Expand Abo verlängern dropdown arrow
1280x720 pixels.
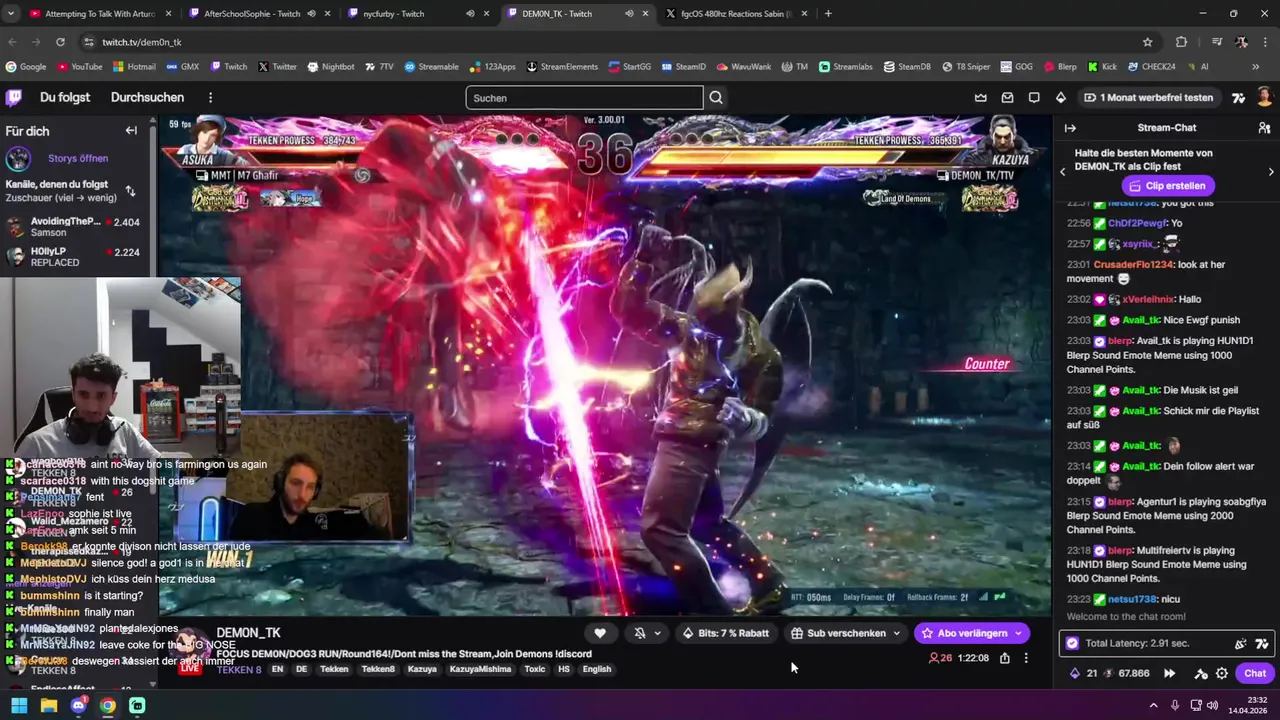1018,633
